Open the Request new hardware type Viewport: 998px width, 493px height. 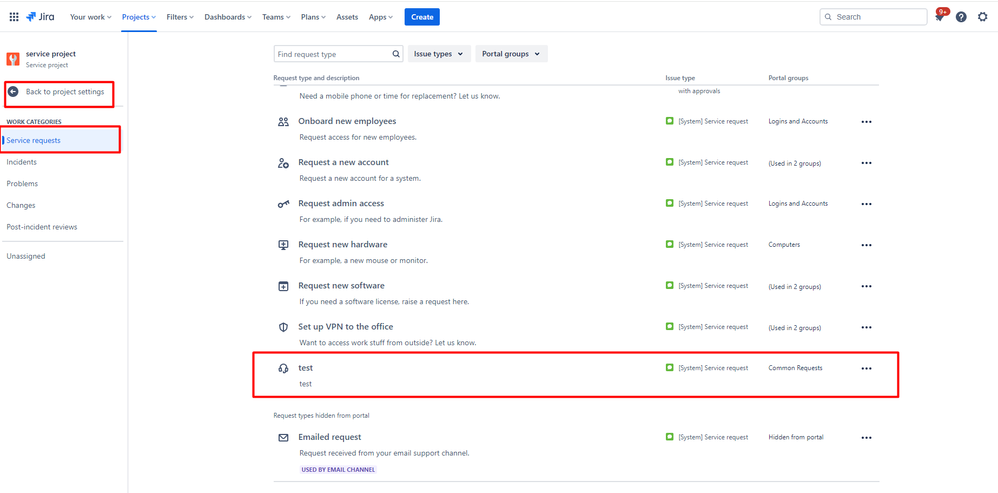[x=342, y=244]
